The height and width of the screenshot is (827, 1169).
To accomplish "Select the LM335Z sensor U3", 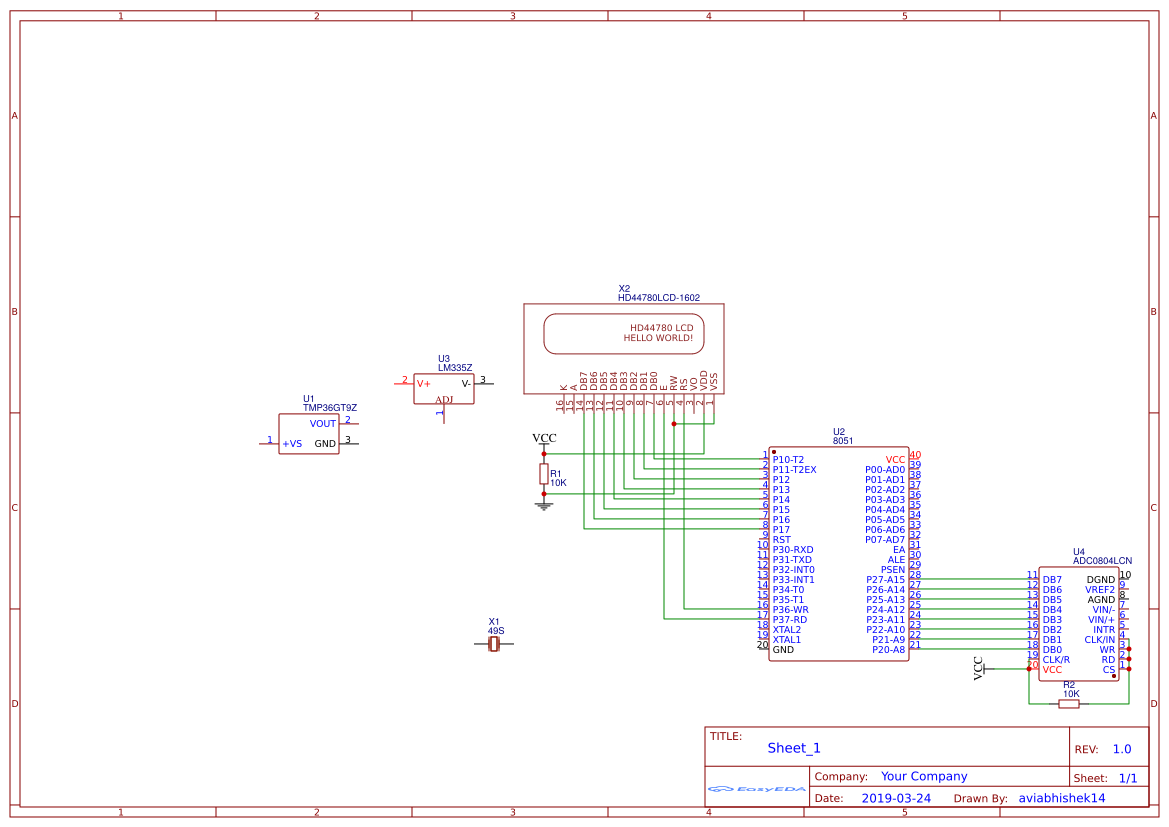I will [443, 388].
